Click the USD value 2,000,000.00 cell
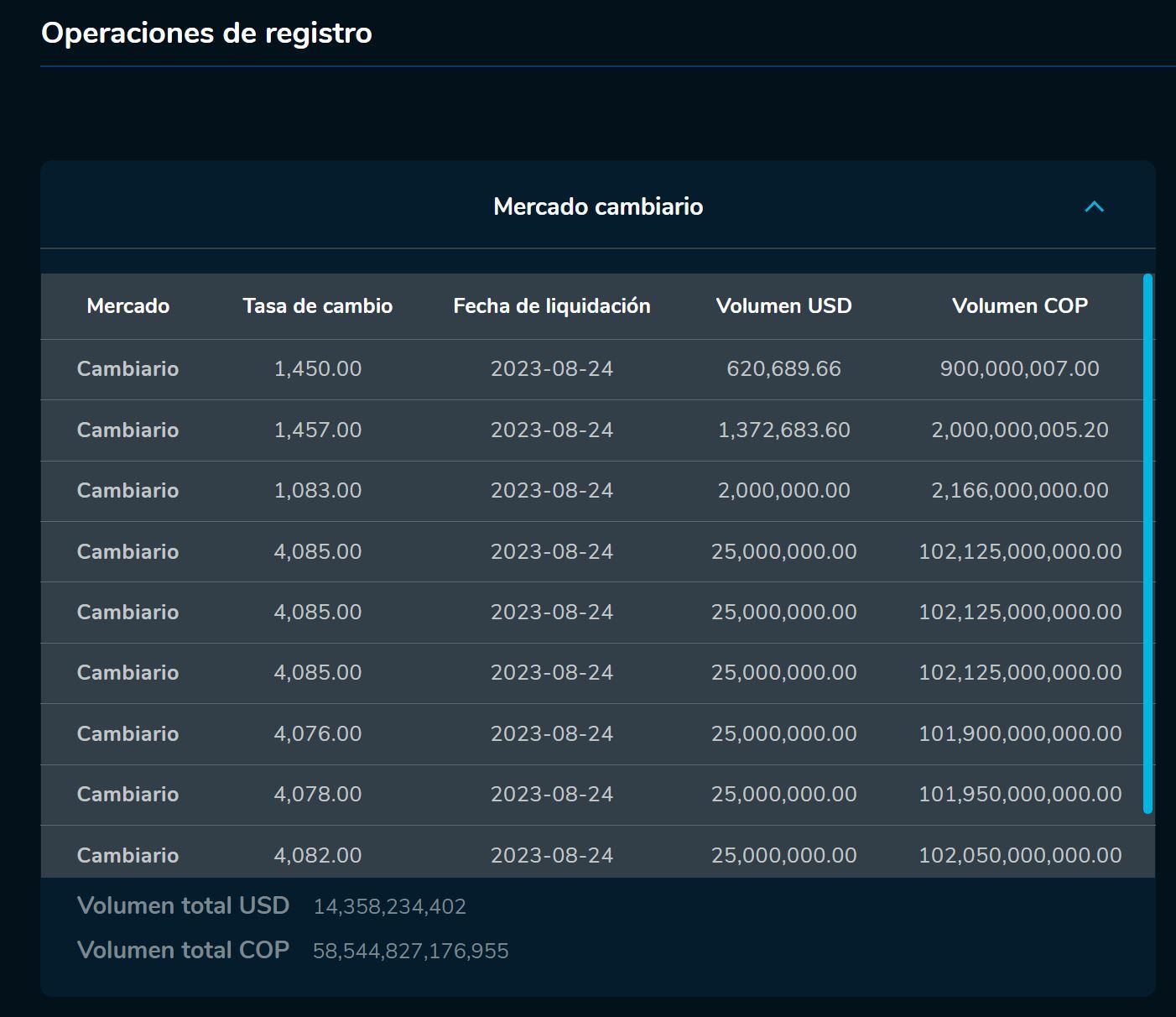 (x=783, y=491)
